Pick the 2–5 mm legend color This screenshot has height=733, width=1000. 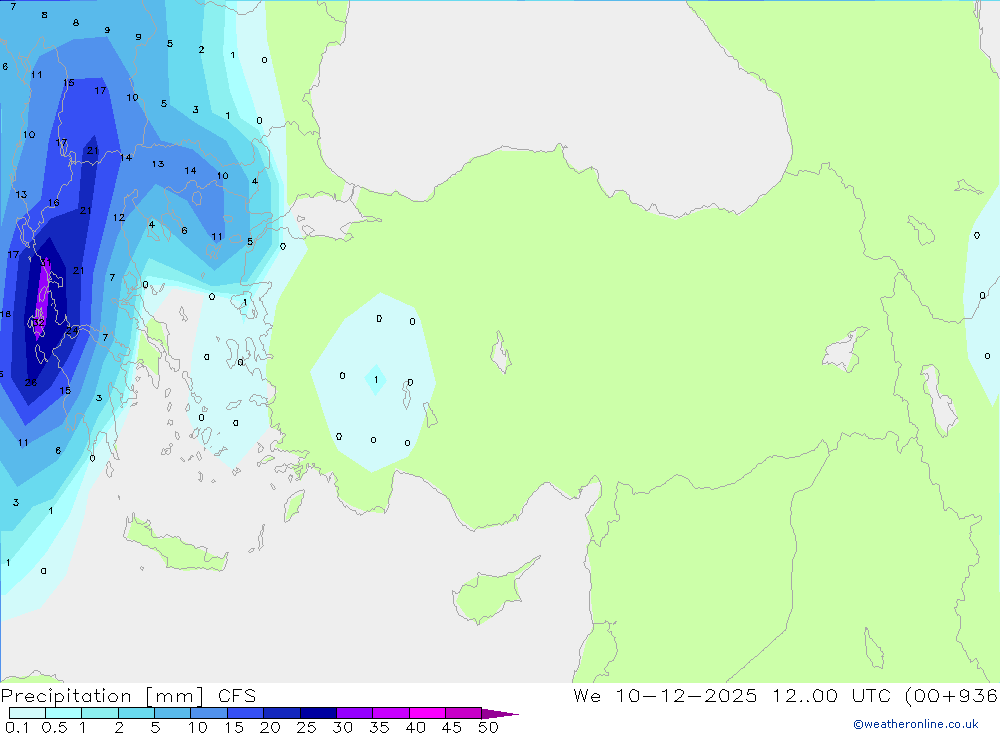pos(136,713)
